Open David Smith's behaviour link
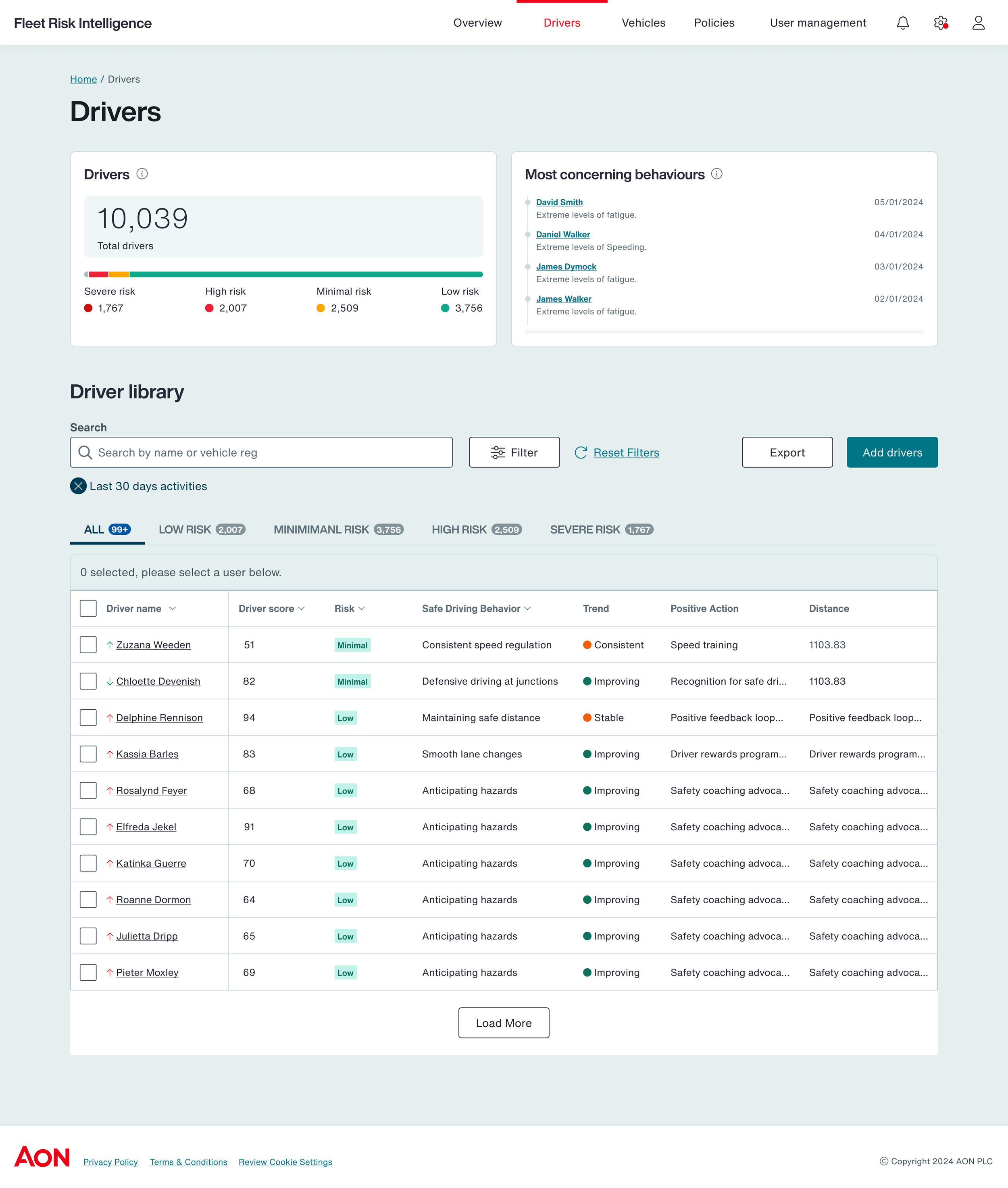This screenshot has height=1188, width=1008. click(559, 202)
